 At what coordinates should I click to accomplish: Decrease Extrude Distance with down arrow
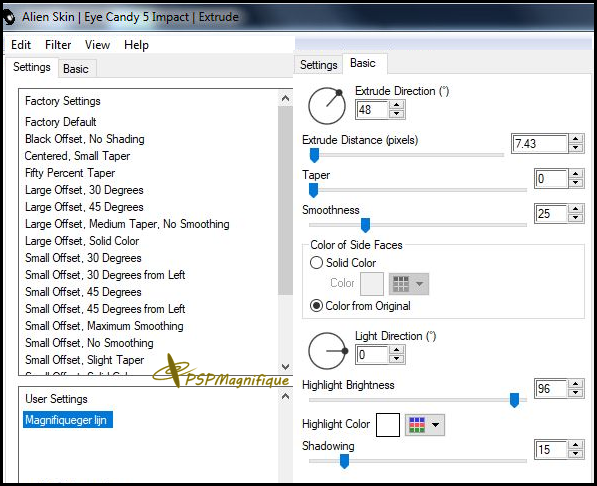pyautogui.click(x=576, y=148)
